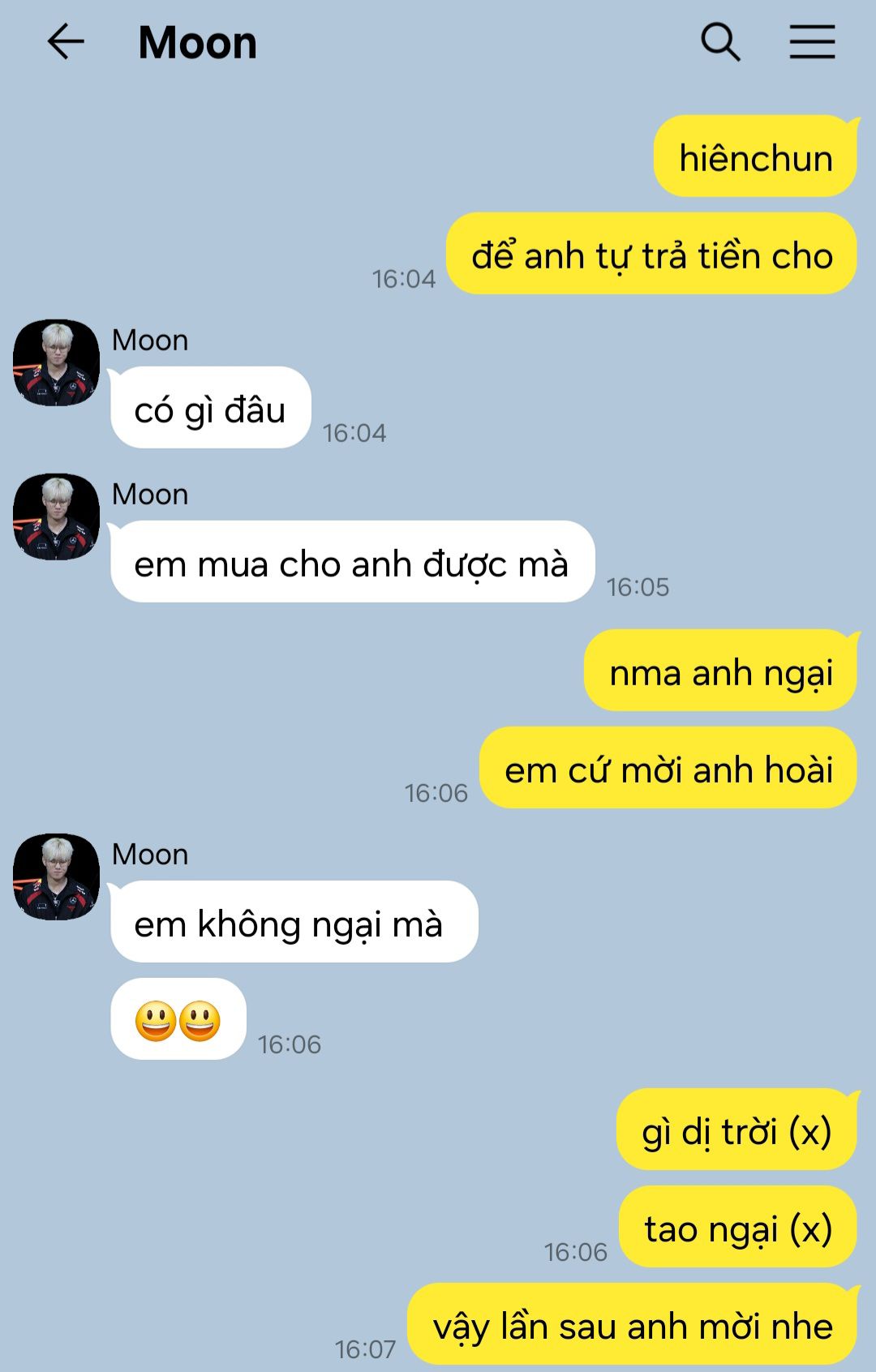The width and height of the screenshot is (876, 1372).
Task: Select the 'Moon' chat title
Action: tap(197, 42)
